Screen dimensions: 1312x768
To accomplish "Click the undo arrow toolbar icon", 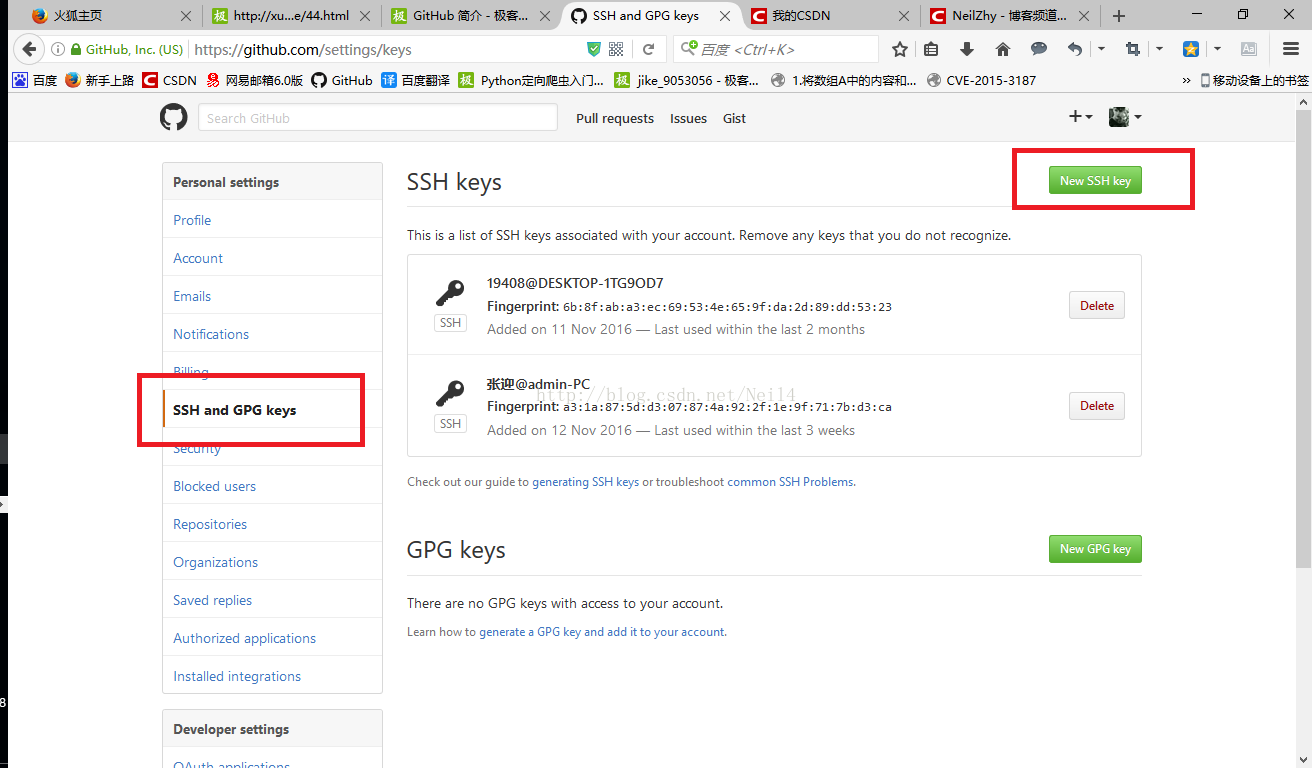I will pos(1075,49).
